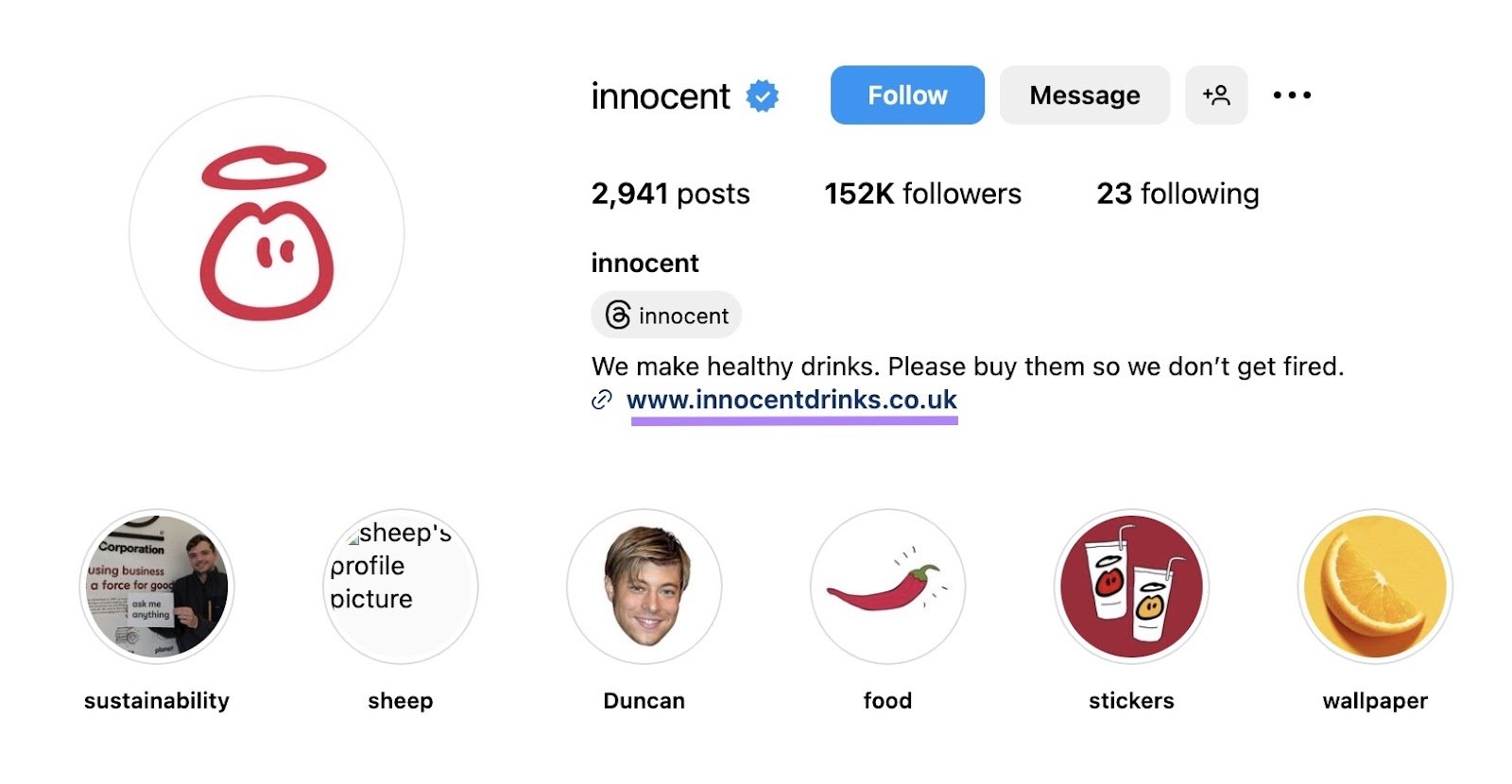This screenshot has height=784, width=1512.
Task: Open the orange slice 'wallpaper' highlight
Action: click(x=1375, y=587)
